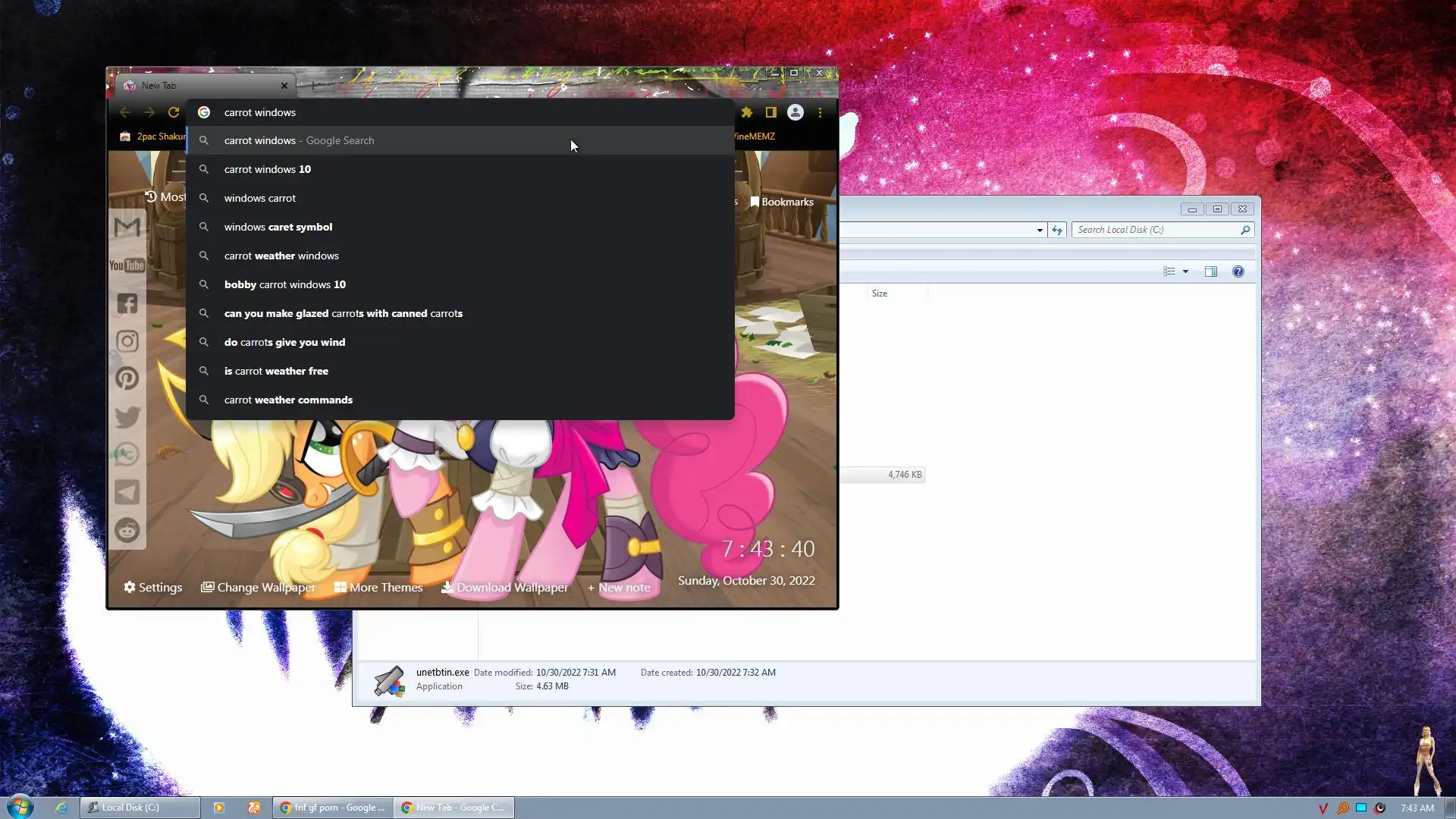Open Pinterest from the sidebar icon

click(127, 378)
